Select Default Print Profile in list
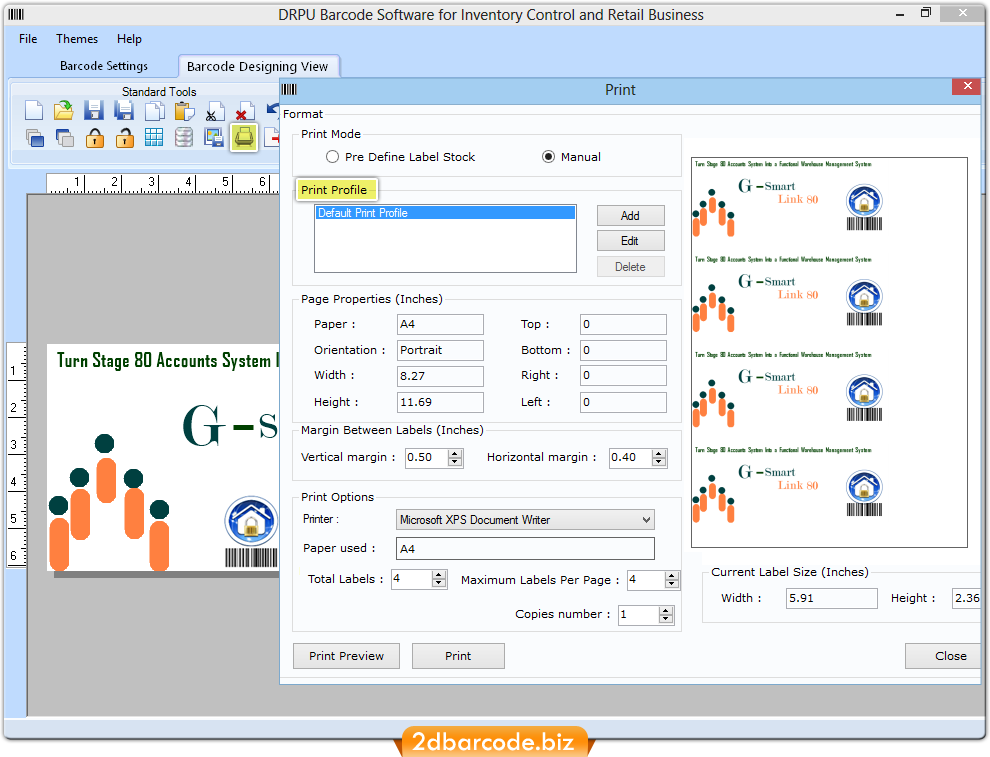 pos(445,213)
